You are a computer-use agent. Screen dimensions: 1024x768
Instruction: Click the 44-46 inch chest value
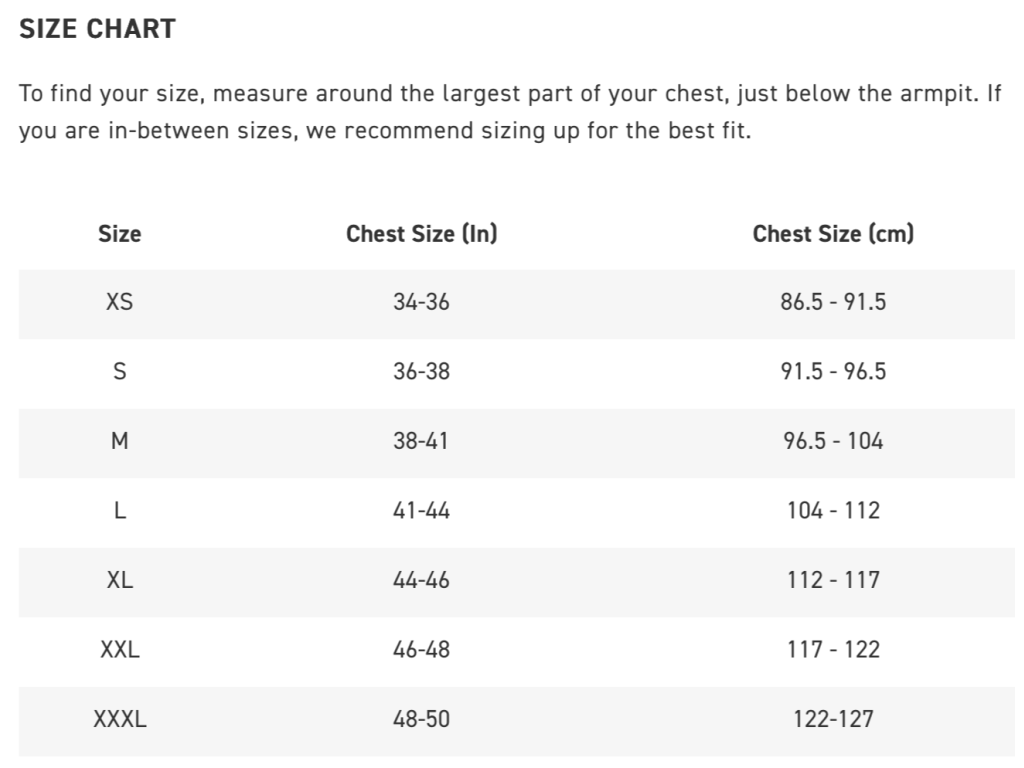421,579
